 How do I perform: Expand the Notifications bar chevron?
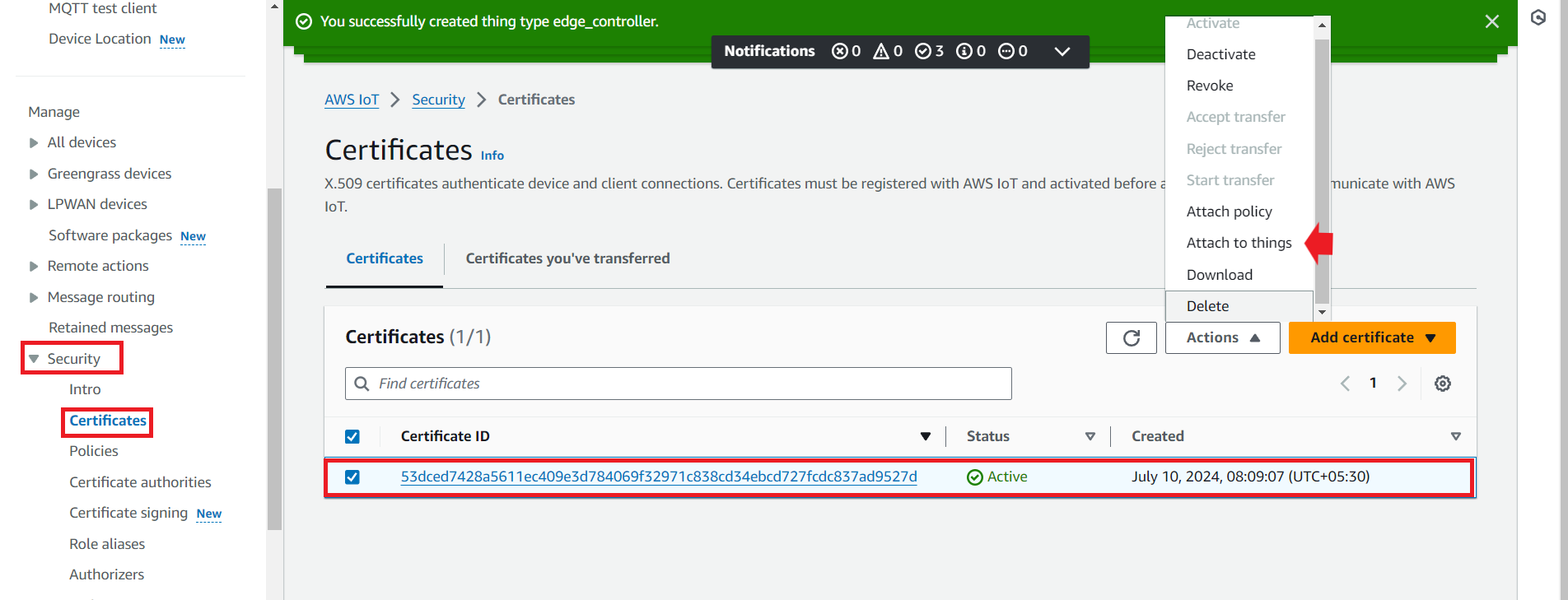1062,51
